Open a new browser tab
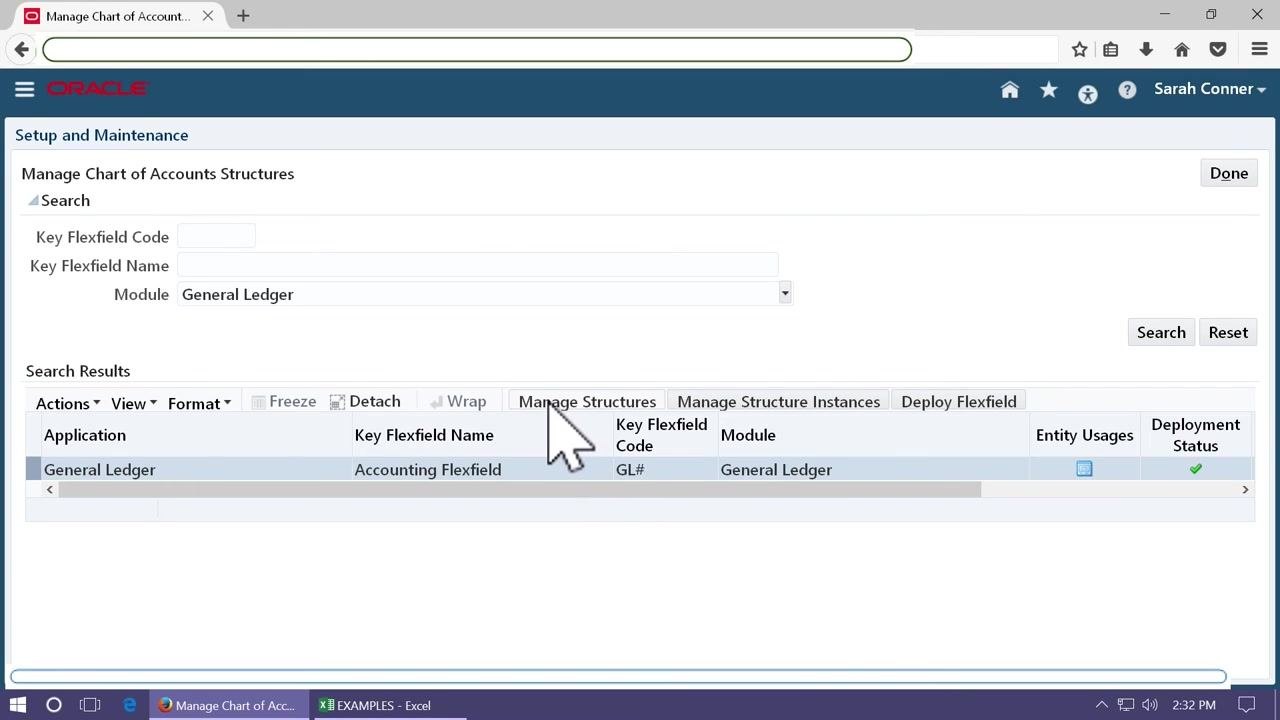The height and width of the screenshot is (720, 1280). [x=243, y=16]
